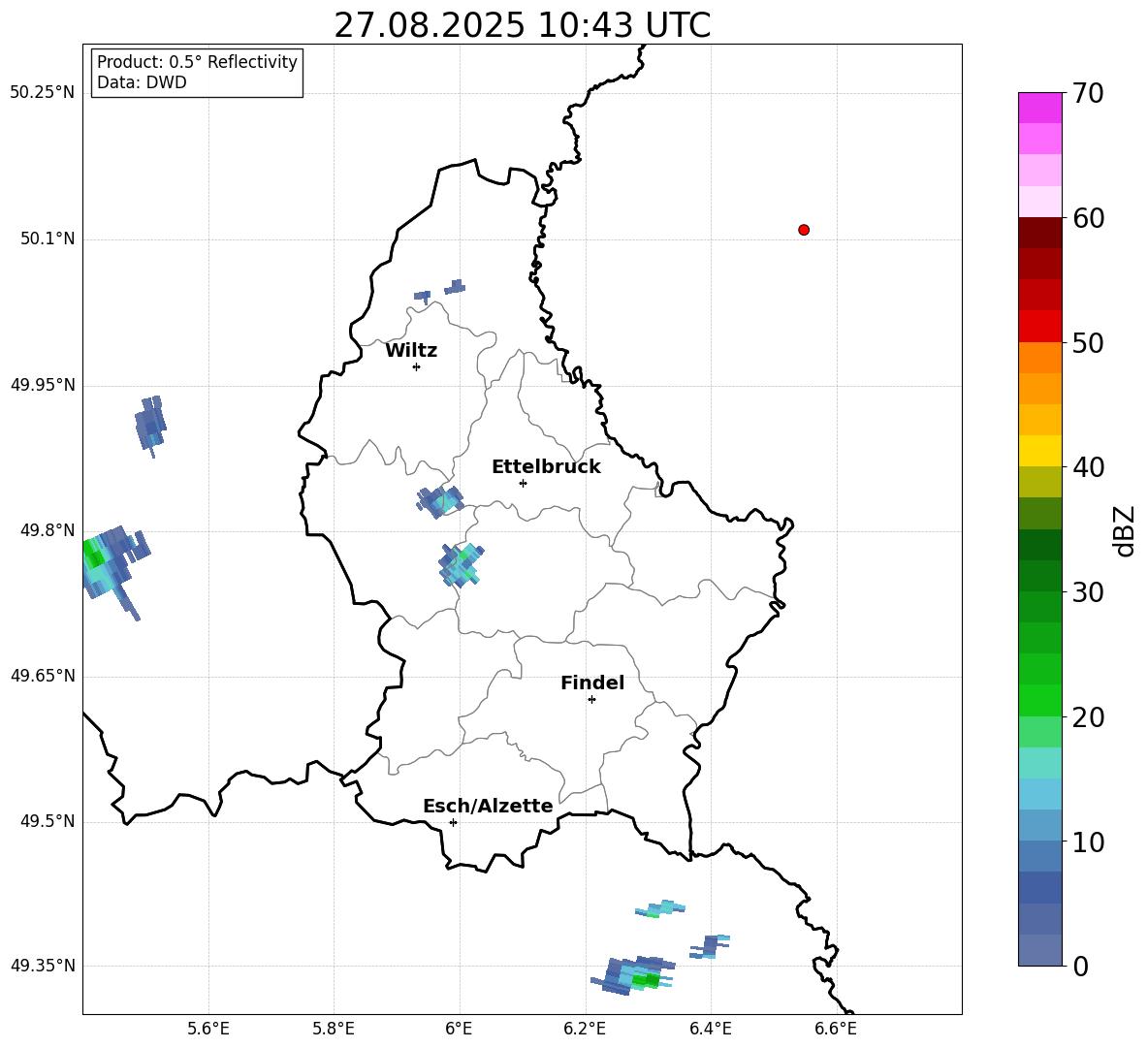Click the 49.95°N latitude label
The height and width of the screenshot is (1048, 1148).
click(43, 385)
